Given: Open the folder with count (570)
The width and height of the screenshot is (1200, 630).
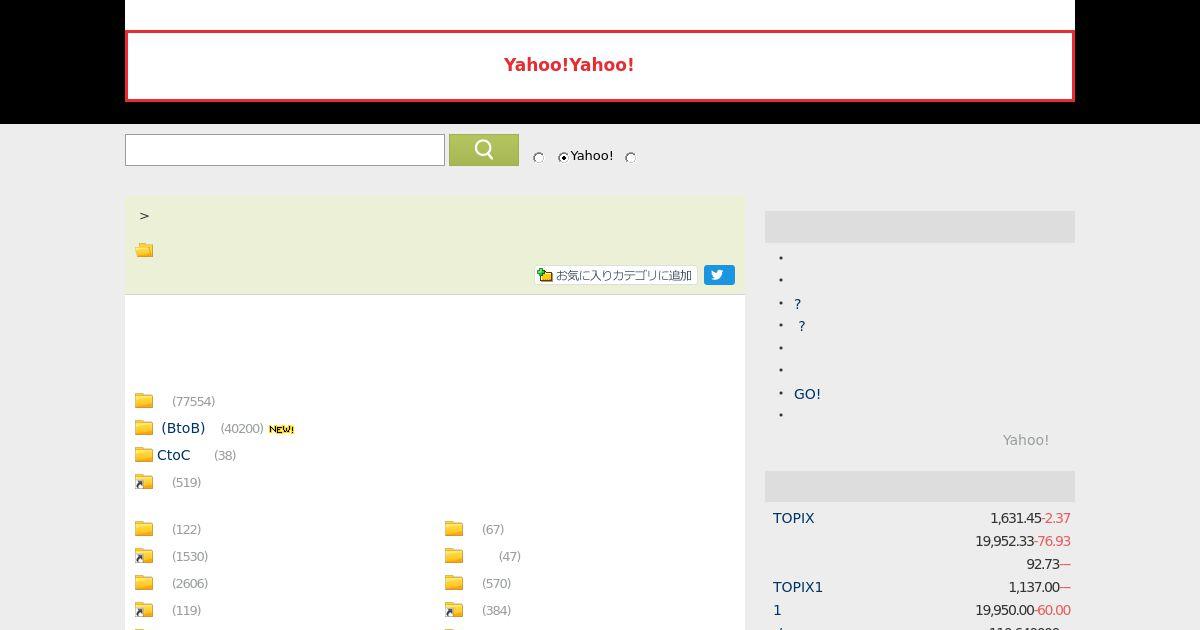Looking at the screenshot, I should click(454, 583).
